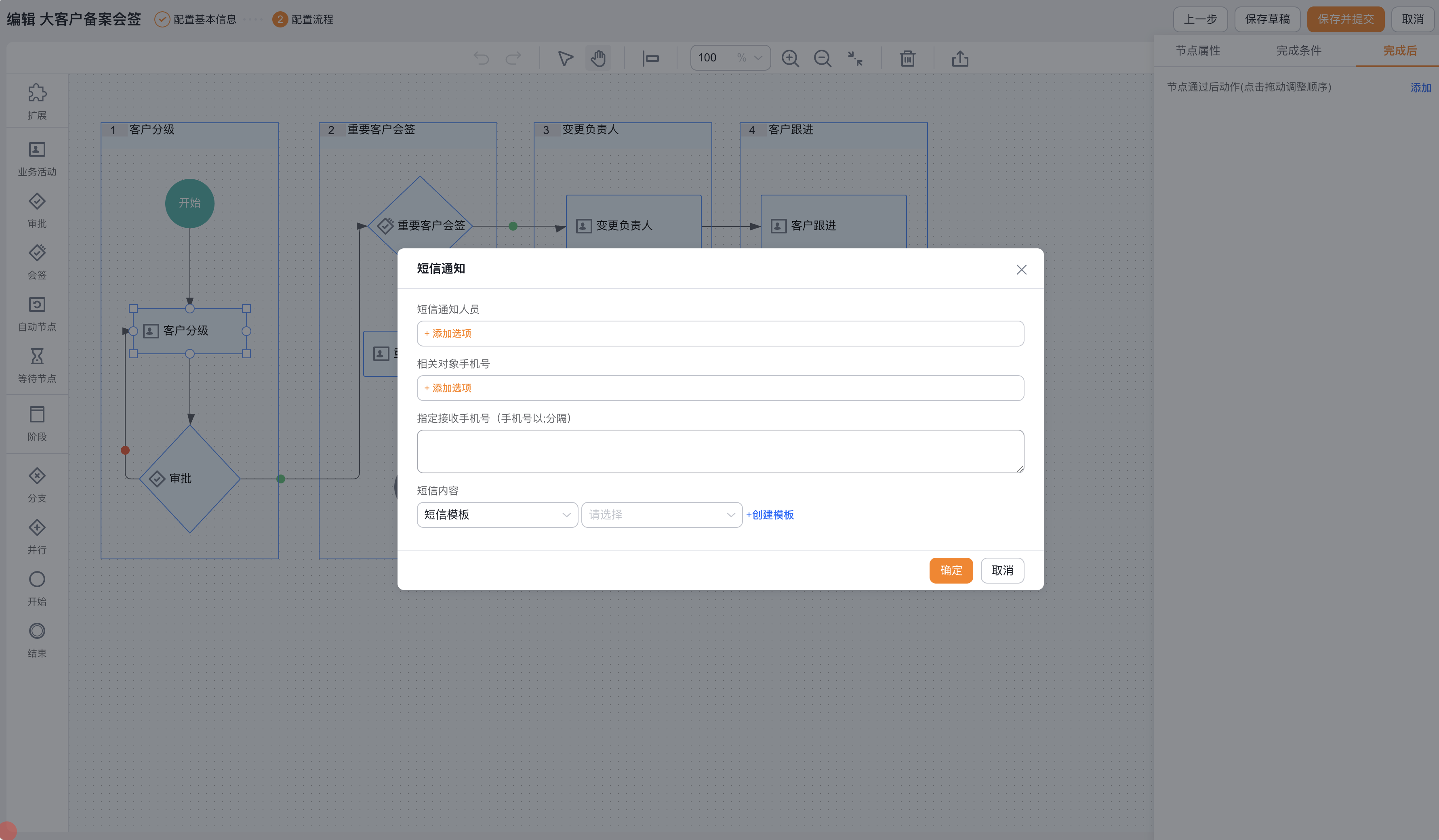Pick the 审批 node from palette
This screenshot has width=1439, height=840.
37,210
